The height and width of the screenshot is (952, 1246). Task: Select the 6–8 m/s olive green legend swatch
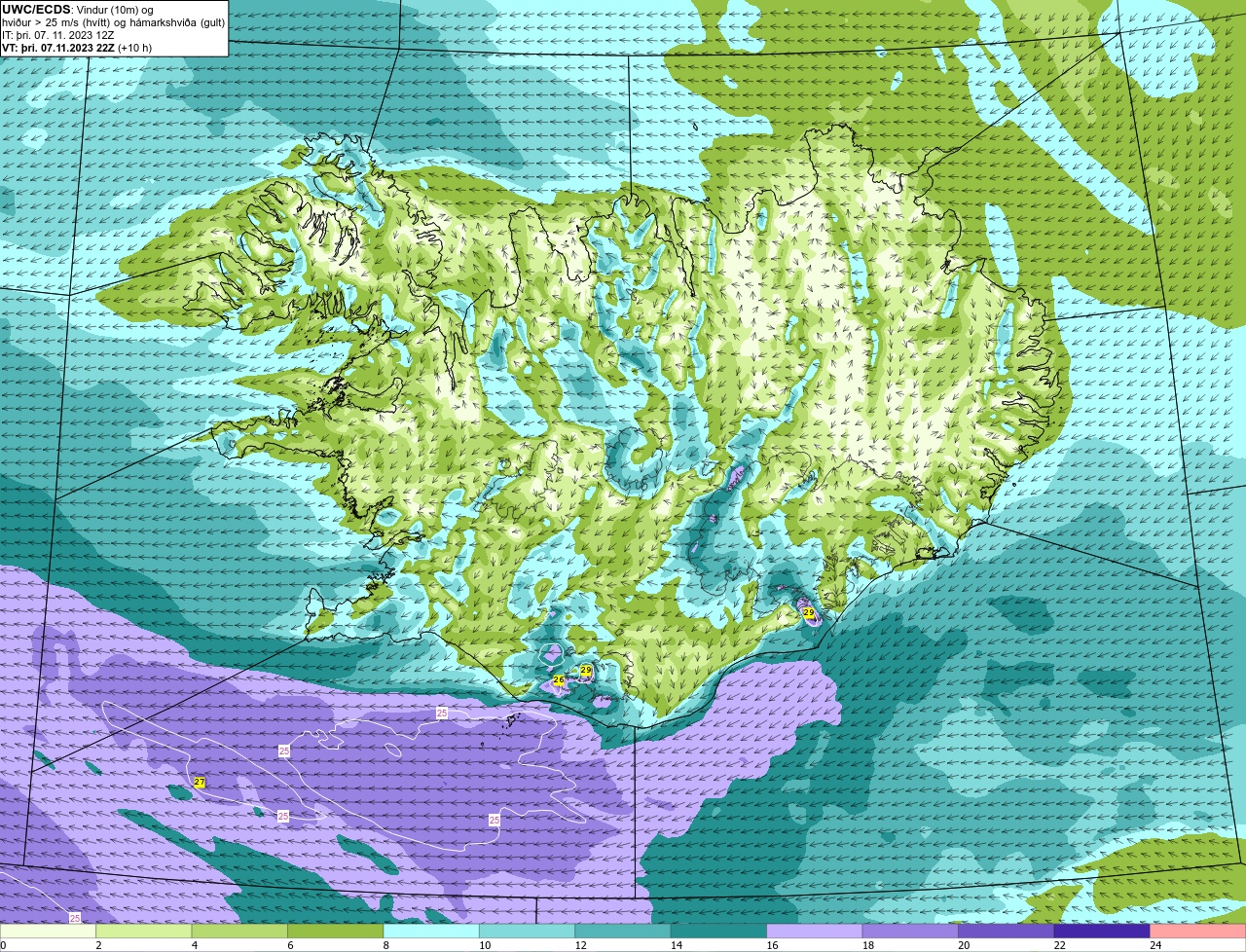[336, 931]
